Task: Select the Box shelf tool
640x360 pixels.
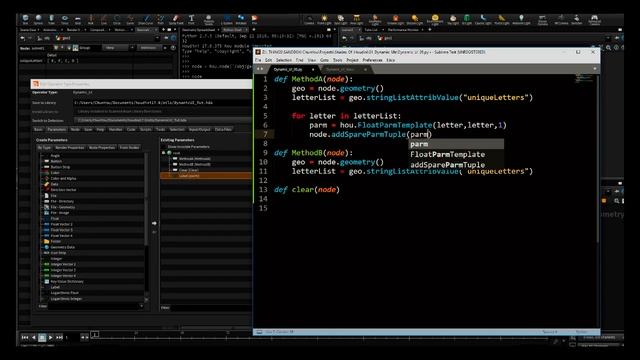Action: pyautogui.click(x=25, y=20)
